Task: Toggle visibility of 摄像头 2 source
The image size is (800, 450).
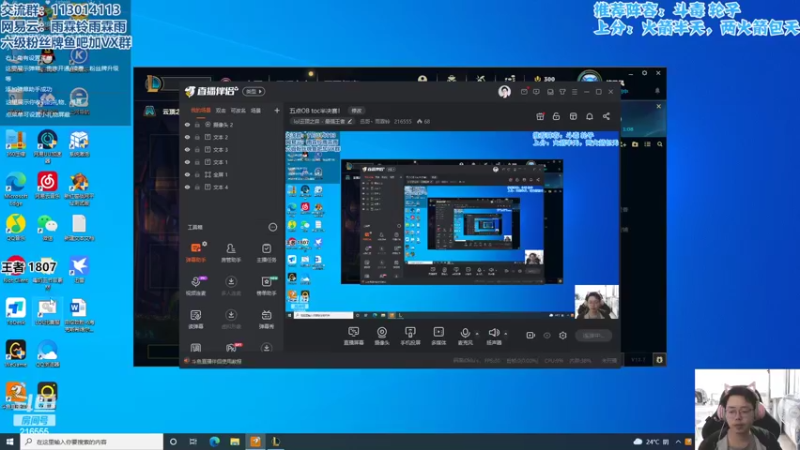Action: (x=187, y=124)
